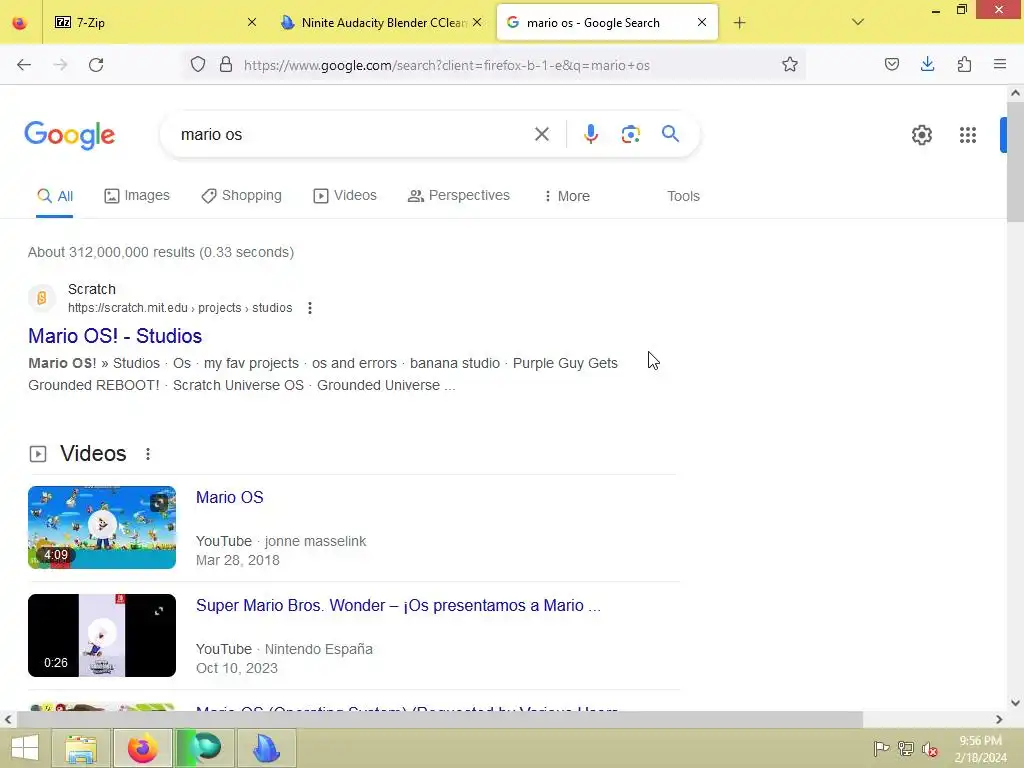This screenshot has height=768, width=1024.
Task: Open the network tray icon
Action: coord(906,748)
